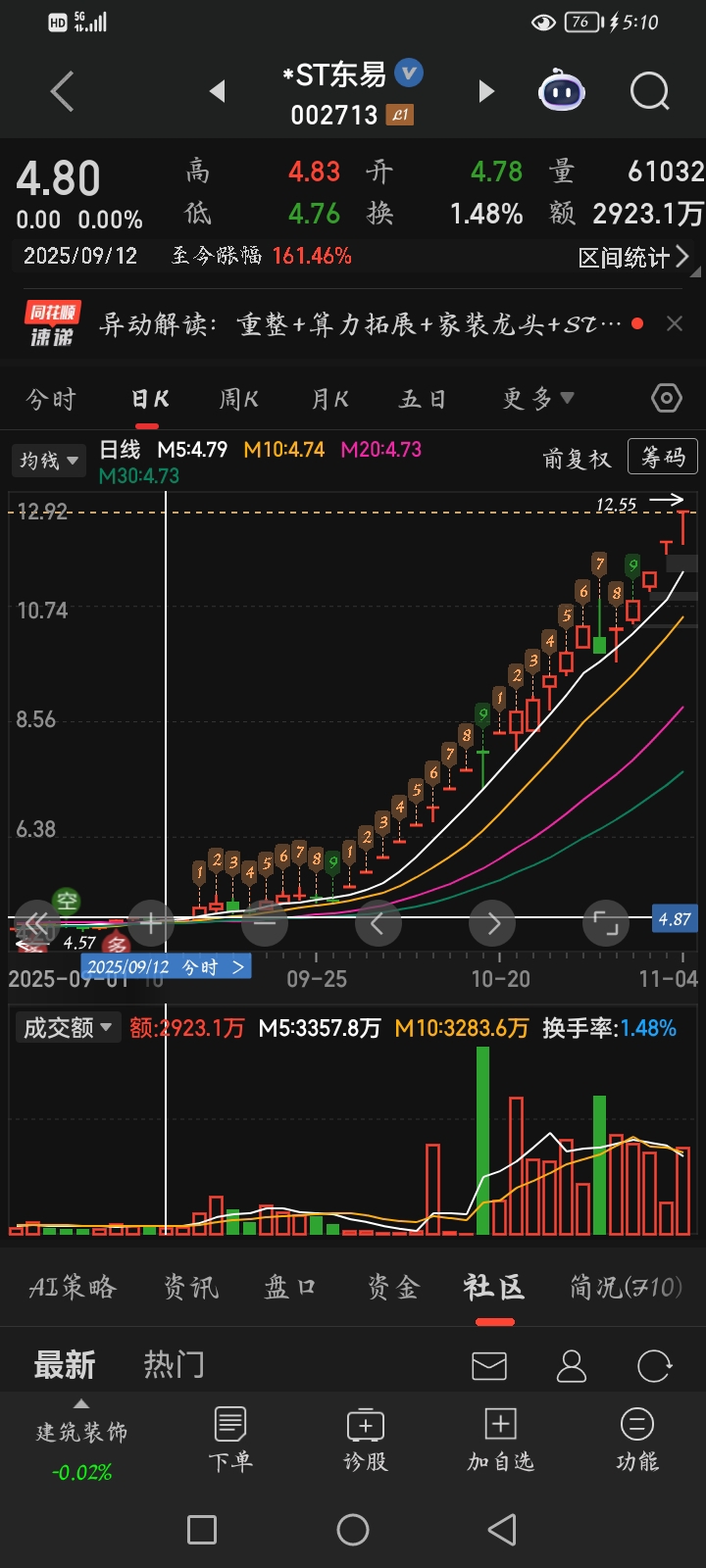Open the community messages envelope icon
706x1568 pixels.
tap(489, 1365)
